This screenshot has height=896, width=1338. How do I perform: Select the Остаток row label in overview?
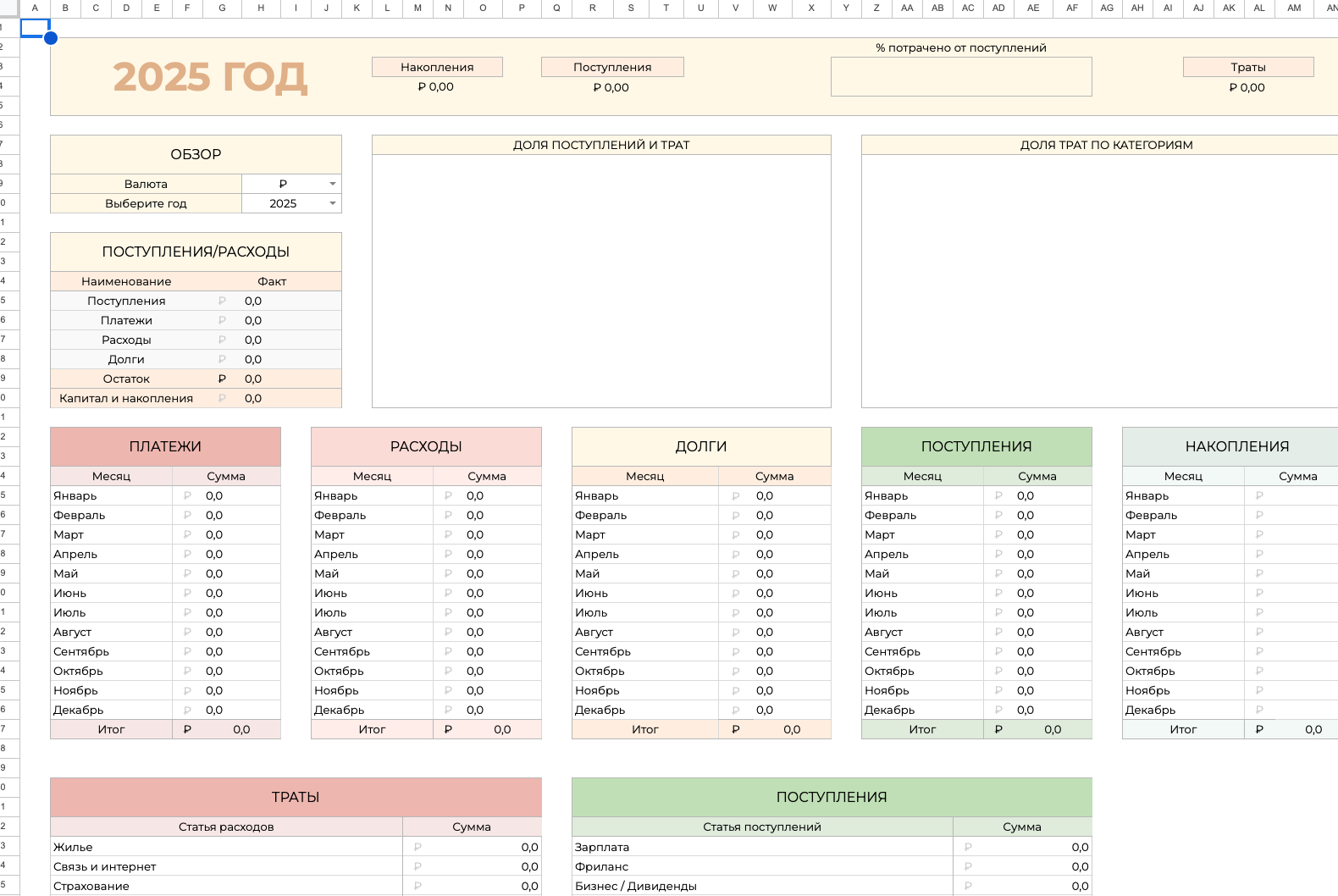point(126,379)
